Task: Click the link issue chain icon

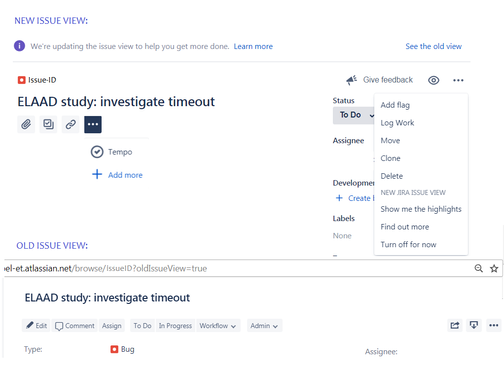Action: [x=71, y=124]
